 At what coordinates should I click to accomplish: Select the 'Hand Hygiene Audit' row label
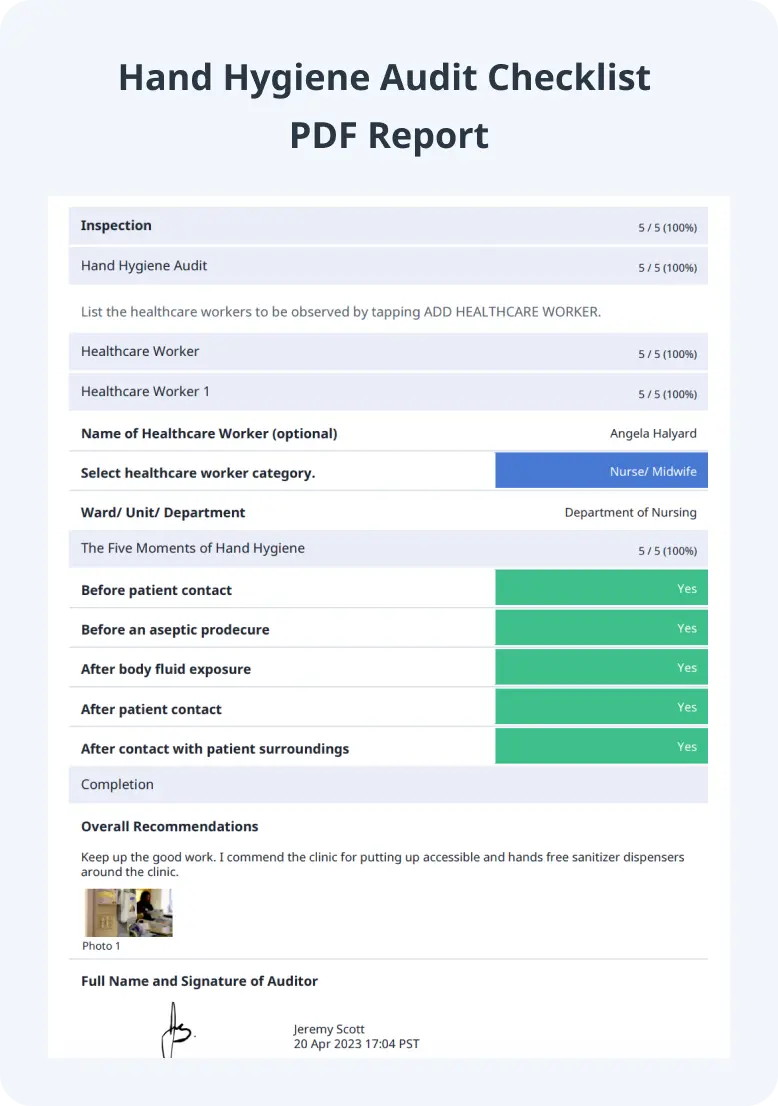pyautogui.click(x=144, y=266)
